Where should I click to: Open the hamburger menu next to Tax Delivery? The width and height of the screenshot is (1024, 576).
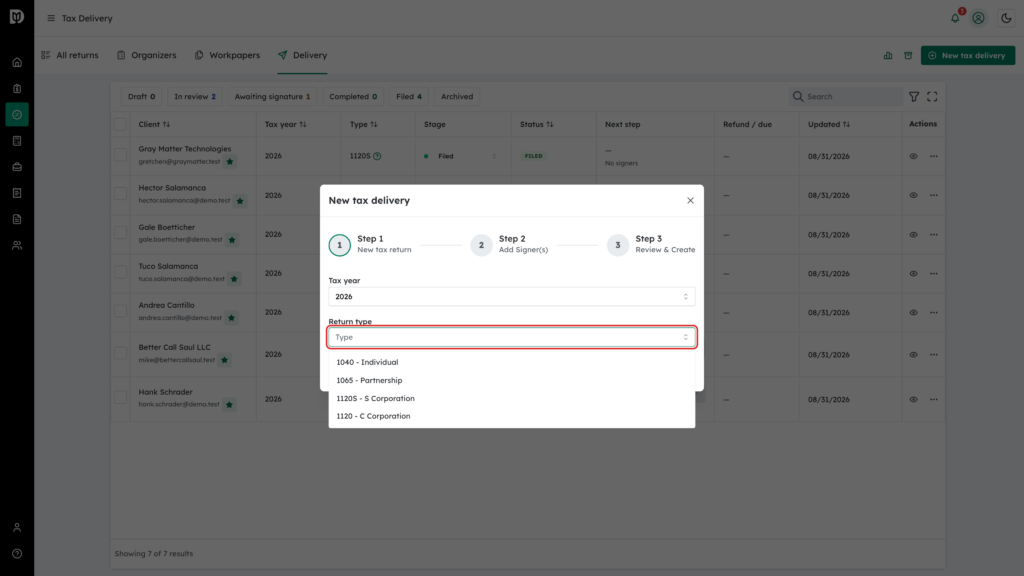pyautogui.click(x=51, y=18)
